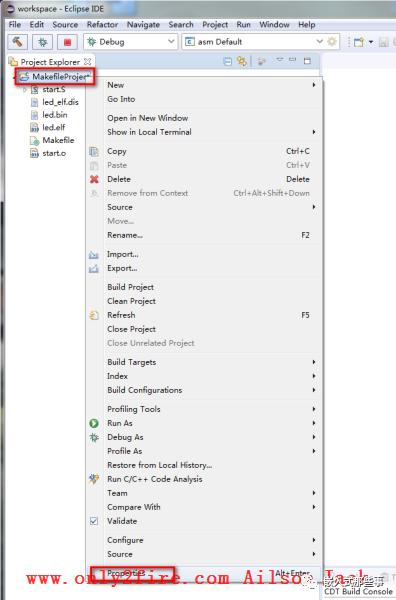396x600 pixels.
Task: Click the red Stop toolbar button
Action: click(x=67, y=42)
